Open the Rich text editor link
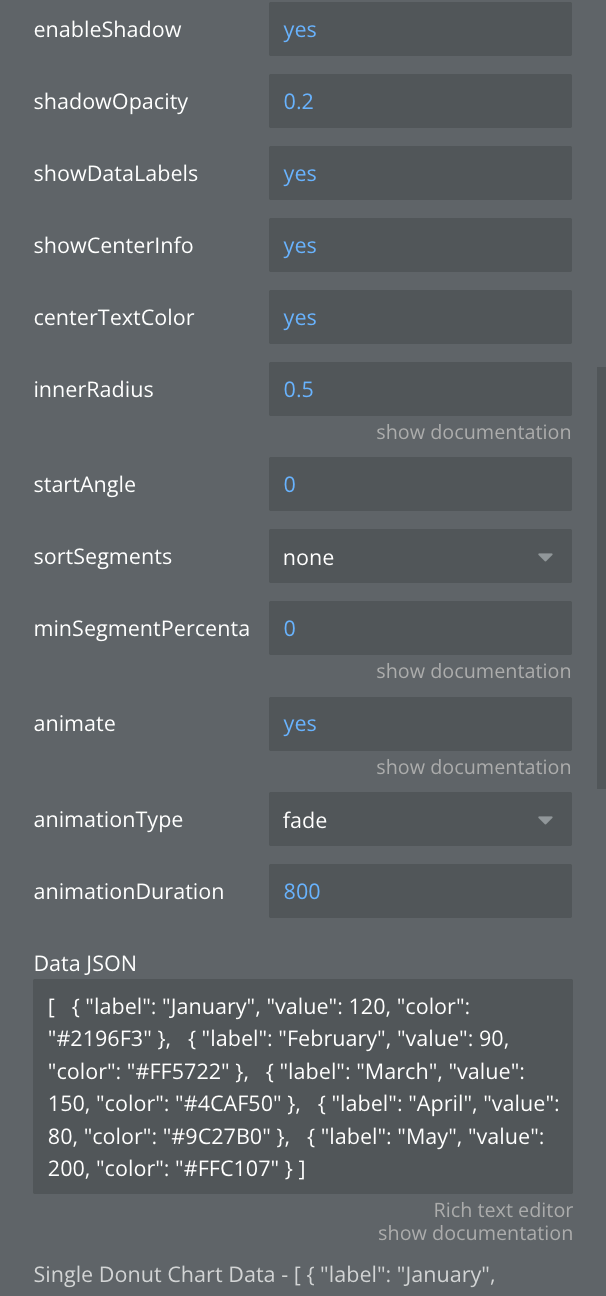Screen dimensions: 606x1296 pyautogui.click(x=503, y=1211)
